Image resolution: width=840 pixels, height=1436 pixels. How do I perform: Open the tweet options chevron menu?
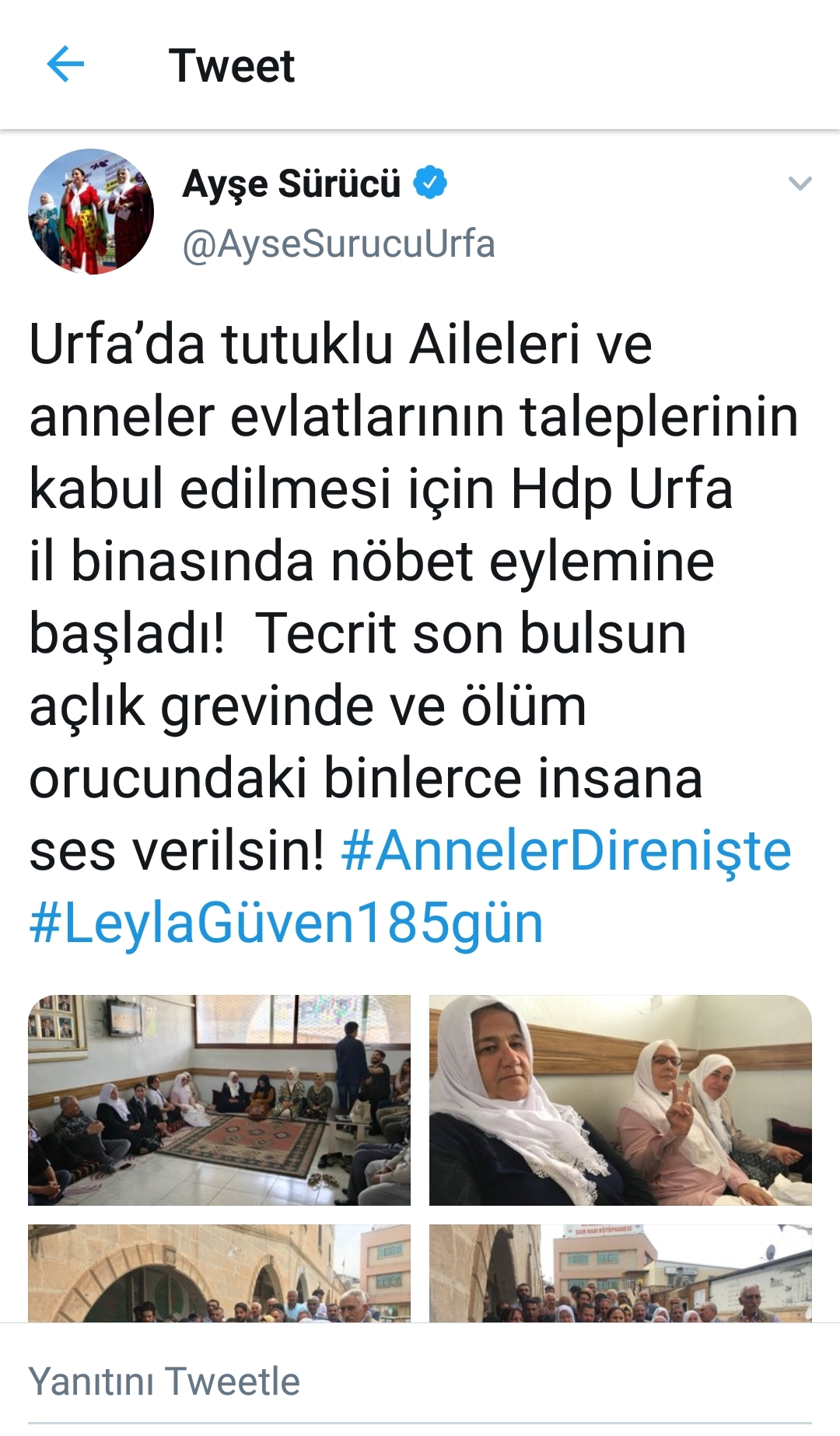pos(800,184)
